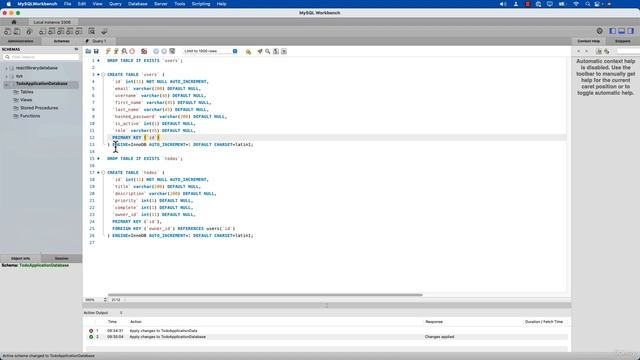Select the Tables node under TodoApplicationDatabase

coord(27,92)
